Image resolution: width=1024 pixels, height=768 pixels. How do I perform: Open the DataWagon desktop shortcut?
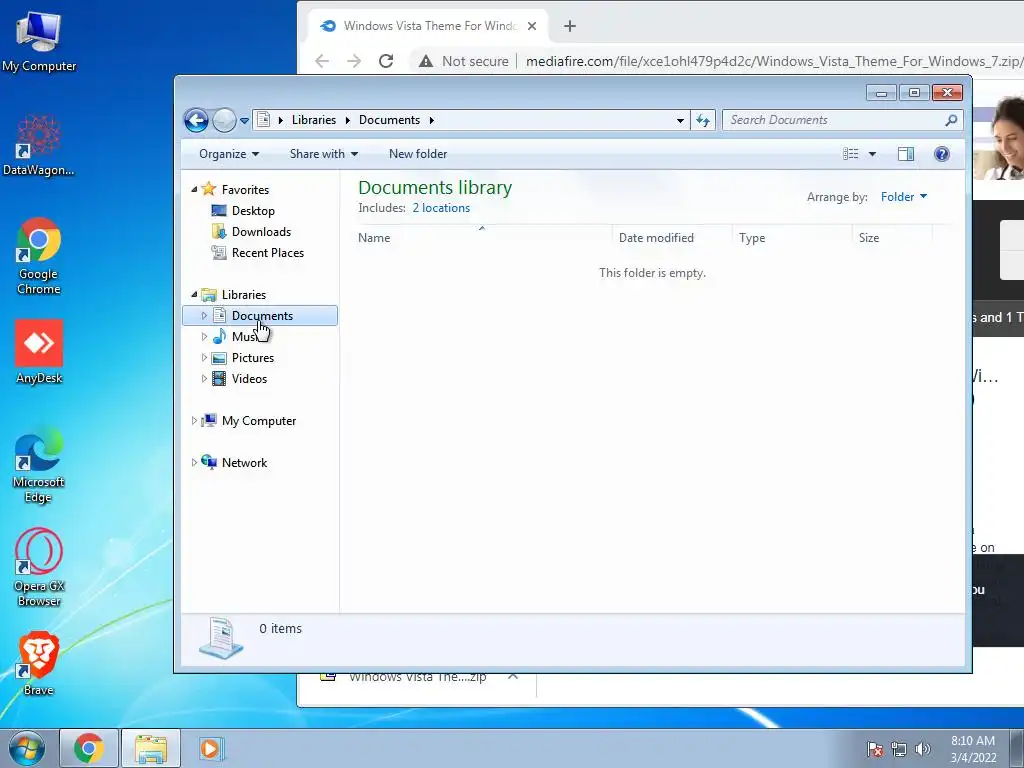click(x=39, y=145)
